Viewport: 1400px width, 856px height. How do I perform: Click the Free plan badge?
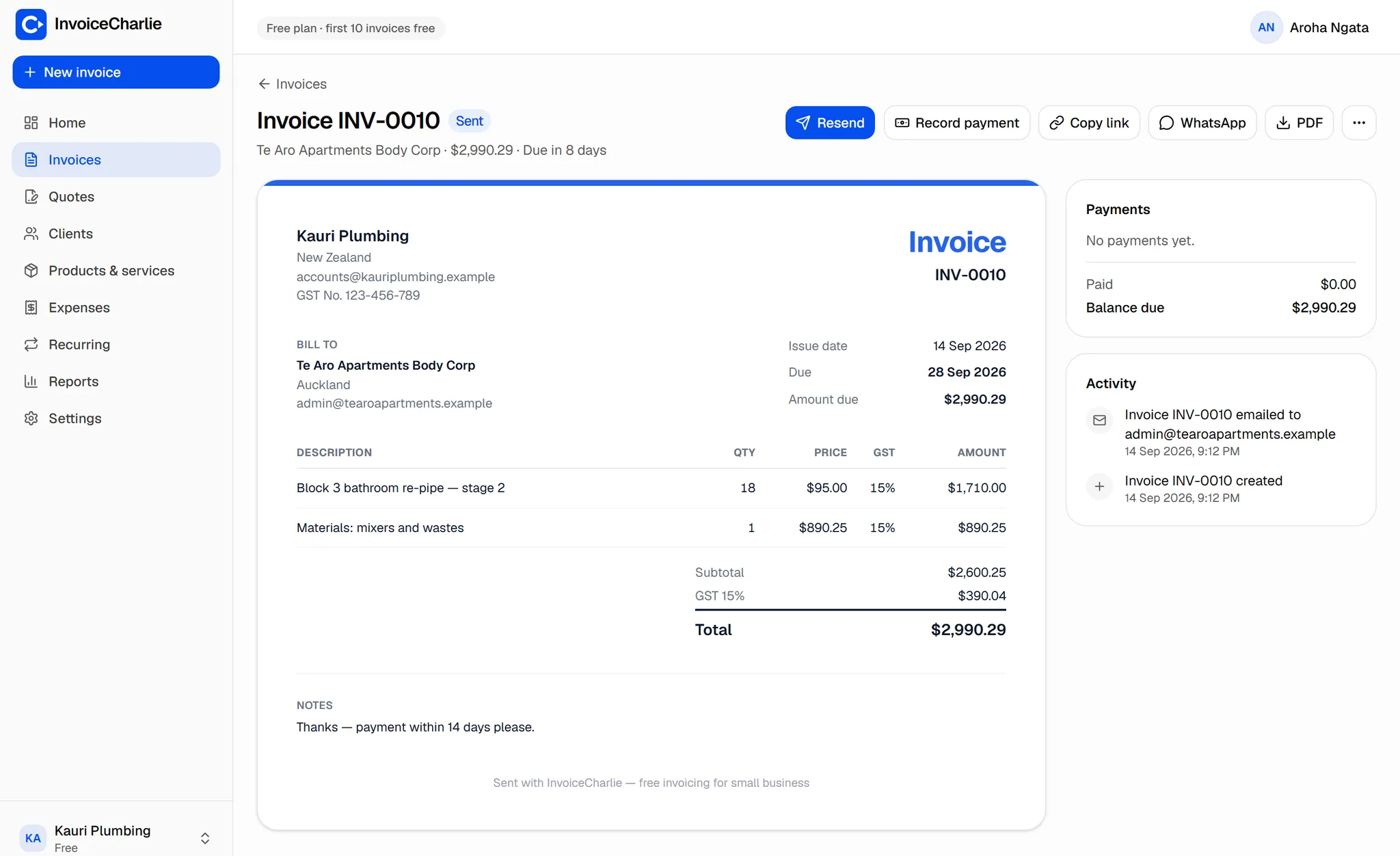(351, 28)
